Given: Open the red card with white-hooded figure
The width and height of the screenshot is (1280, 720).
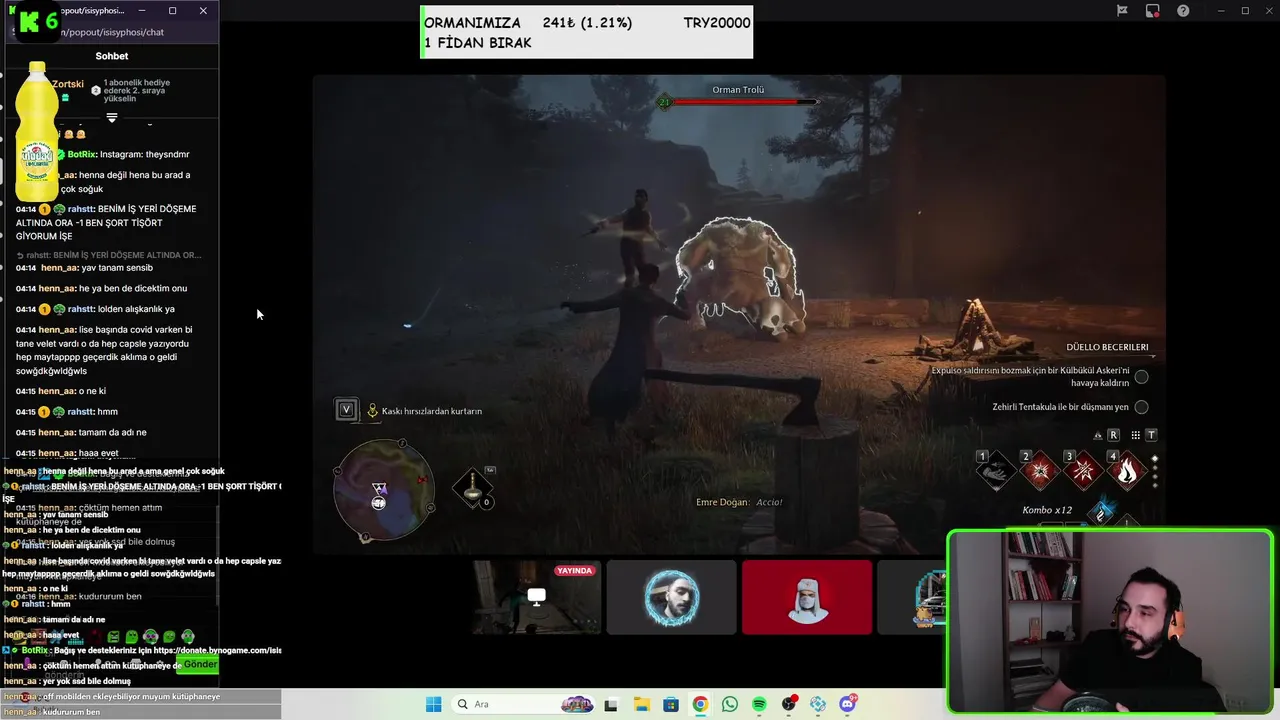Looking at the screenshot, I should (x=807, y=597).
